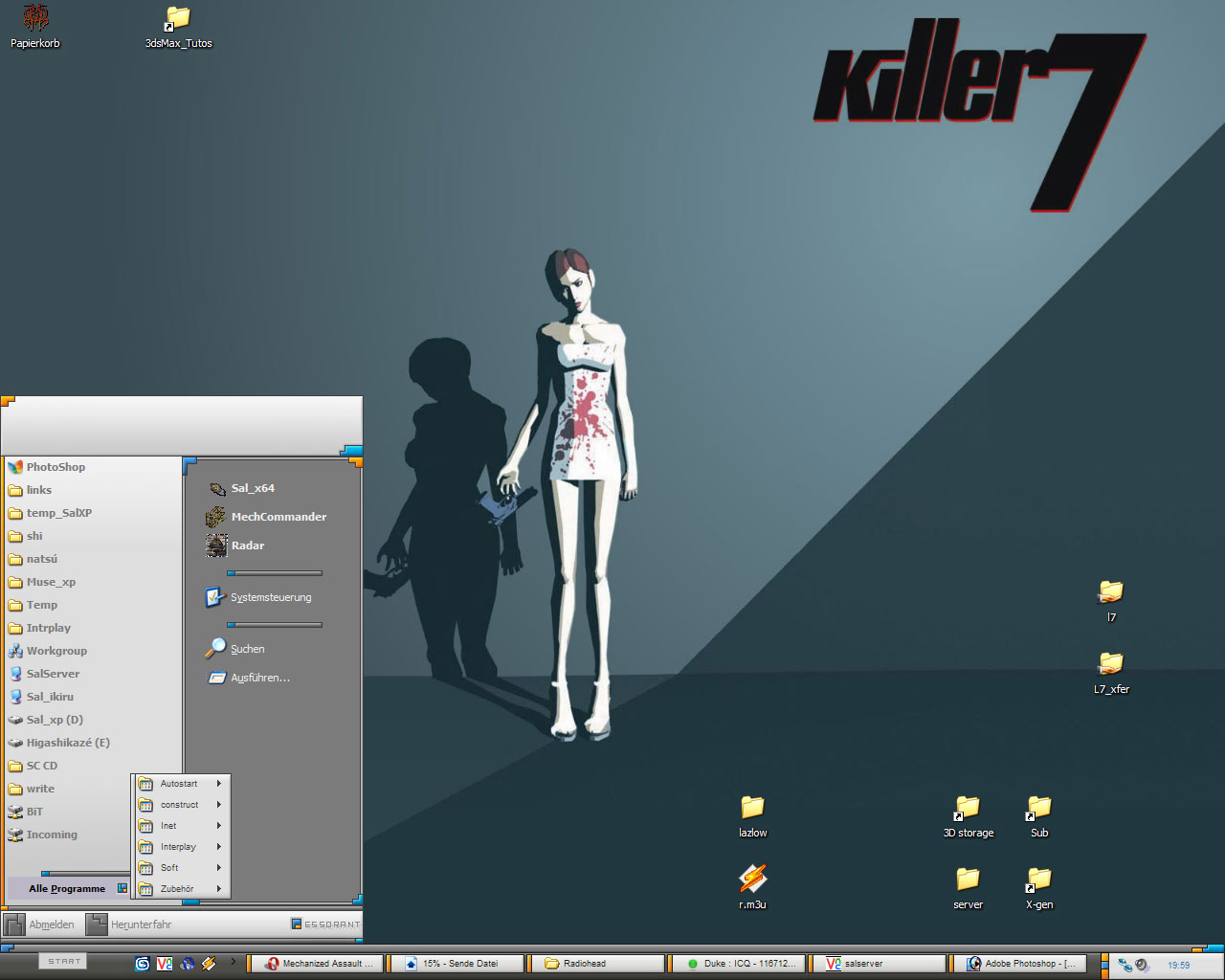Image resolution: width=1225 pixels, height=980 pixels.
Task: Open the Intrplay folder in the start menu
Action: click(40, 628)
